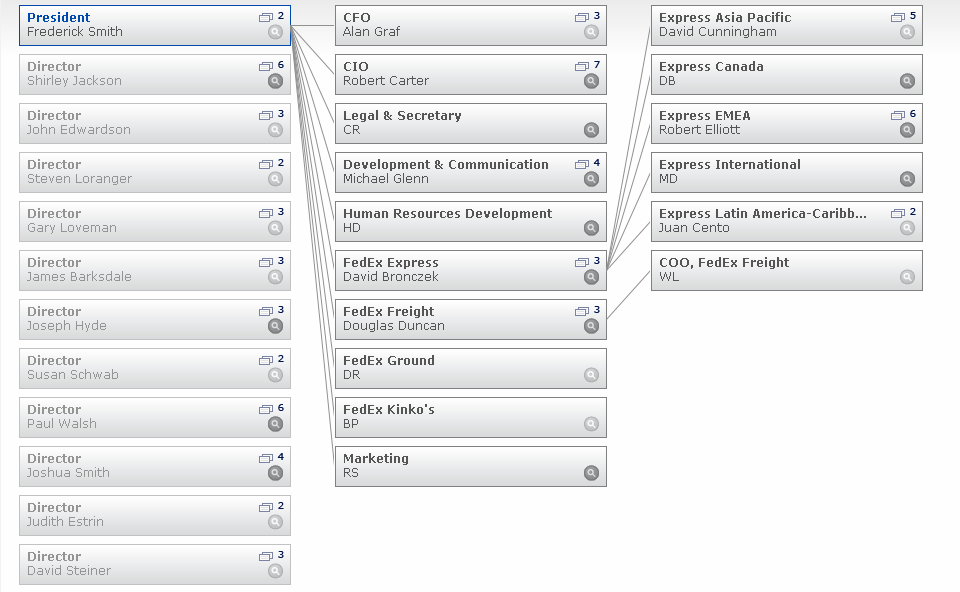This screenshot has width=960, height=592.
Task: Expand subordinates count 2 on President card
Action: click(x=271, y=17)
